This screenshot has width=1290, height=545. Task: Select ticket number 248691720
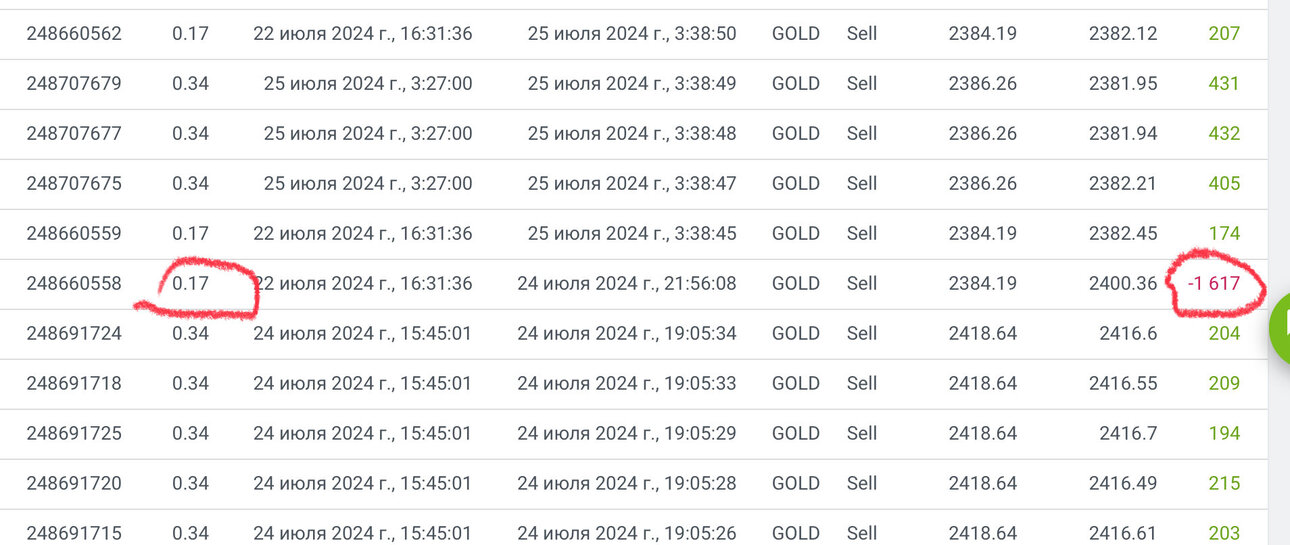74,483
